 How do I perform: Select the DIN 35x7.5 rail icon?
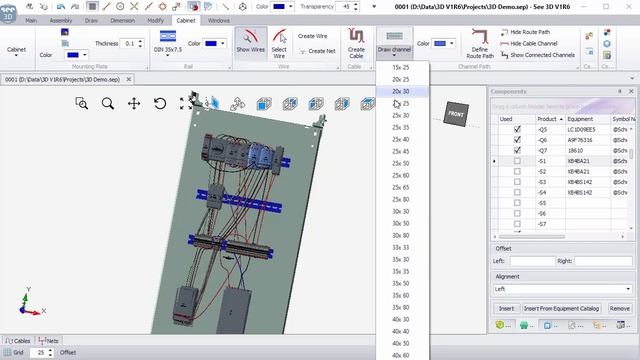coord(168,36)
